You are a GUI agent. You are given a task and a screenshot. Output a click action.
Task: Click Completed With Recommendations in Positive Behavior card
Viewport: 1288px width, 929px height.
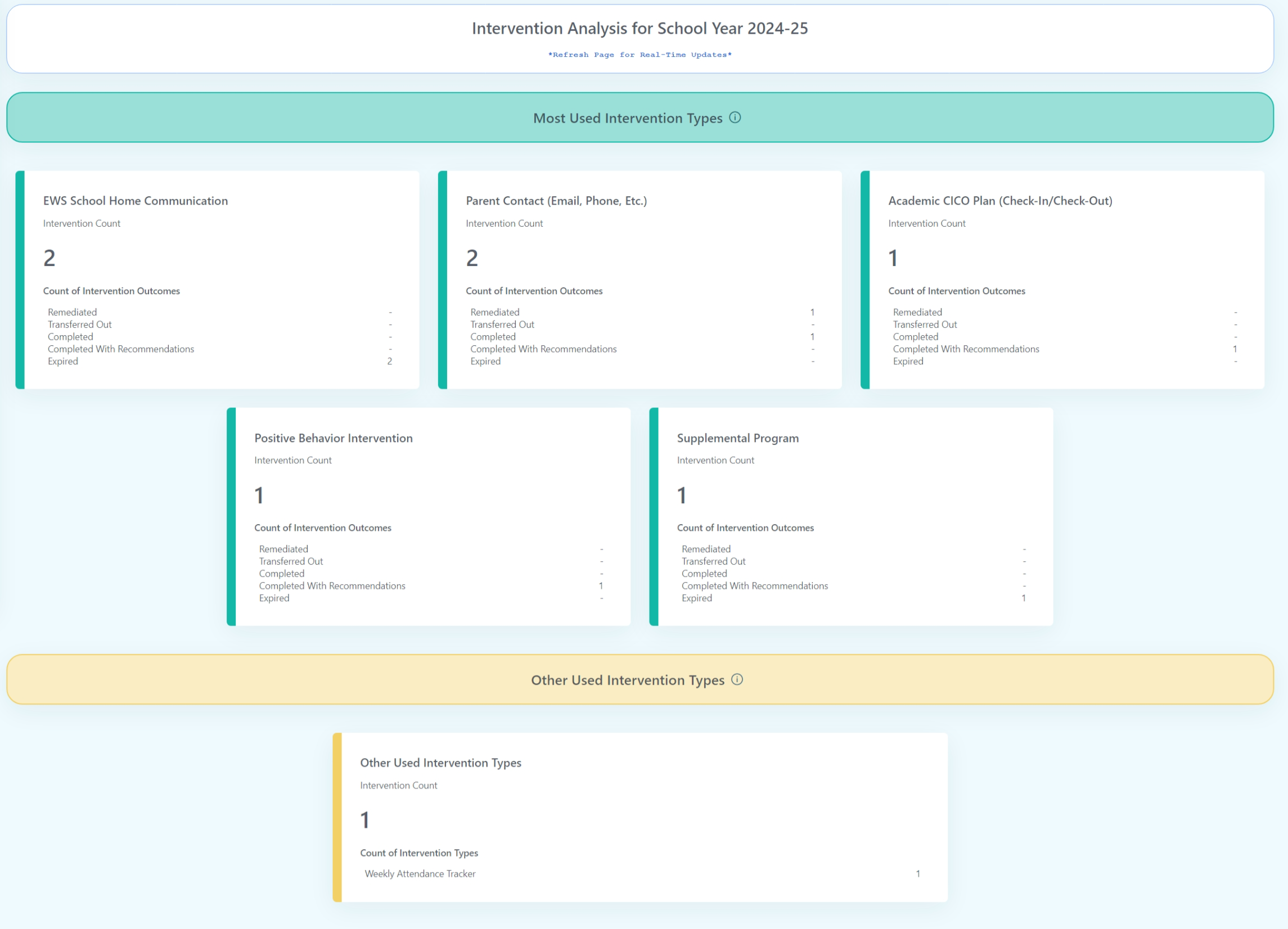332,585
